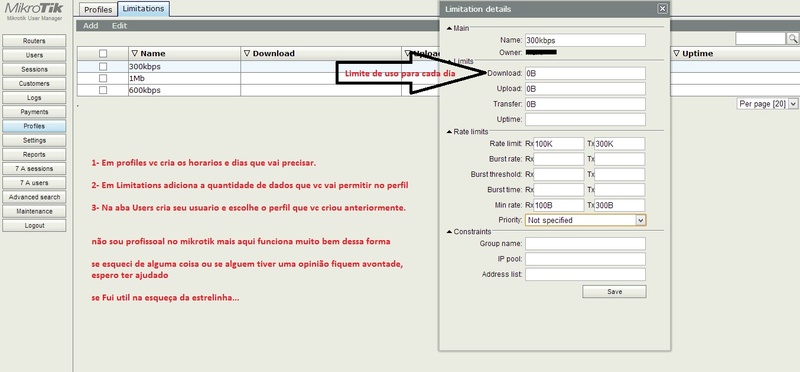Select the 600kbps limitation row name
The height and width of the screenshot is (372, 800).
pos(145,90)
